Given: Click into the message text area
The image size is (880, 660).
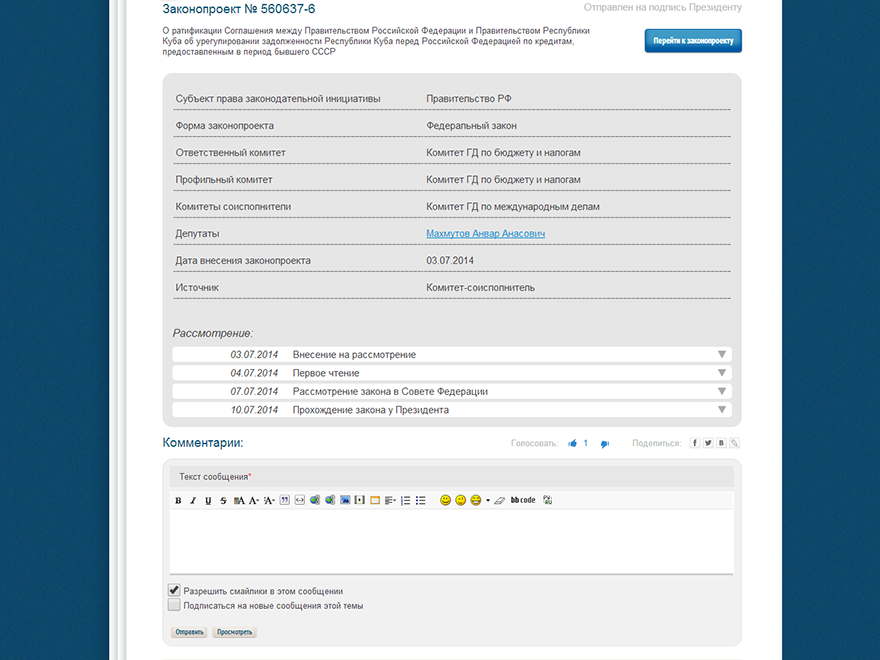Looking at the screenshot, I should (x=452, y=542).
